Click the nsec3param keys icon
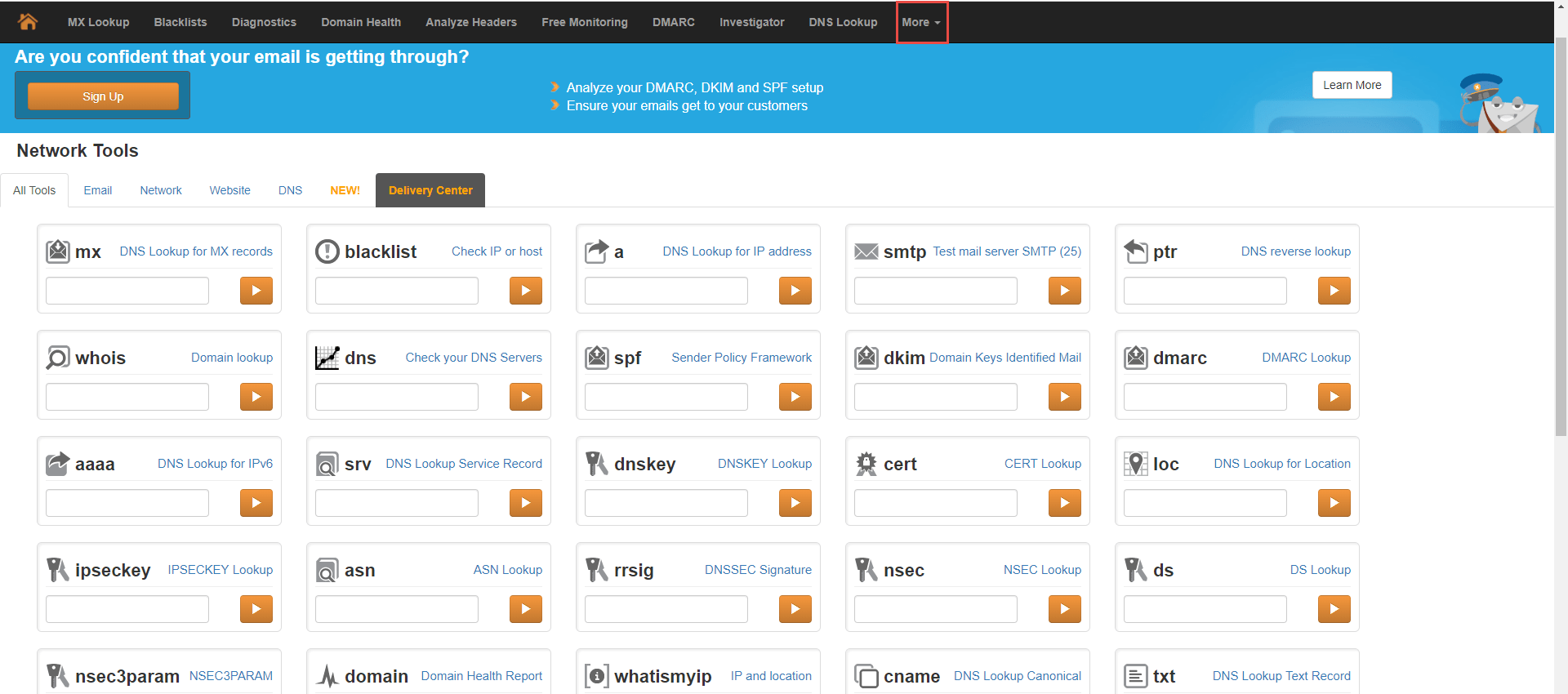This screenshot has width=1568, height=694. tap(57, 676)
